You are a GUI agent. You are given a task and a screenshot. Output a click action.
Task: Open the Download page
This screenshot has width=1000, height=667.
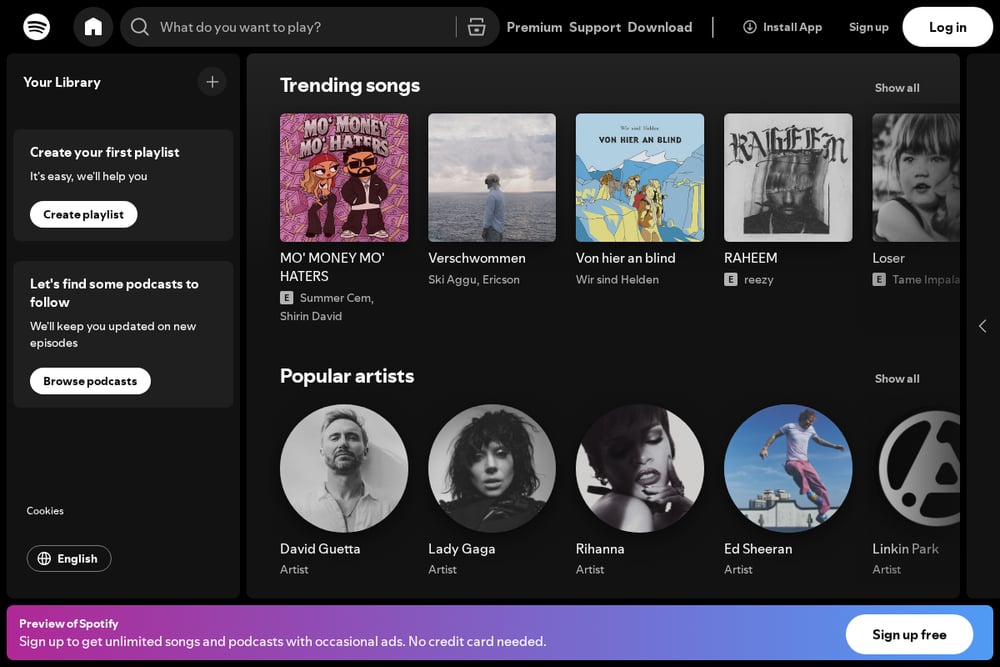[659, 27]
